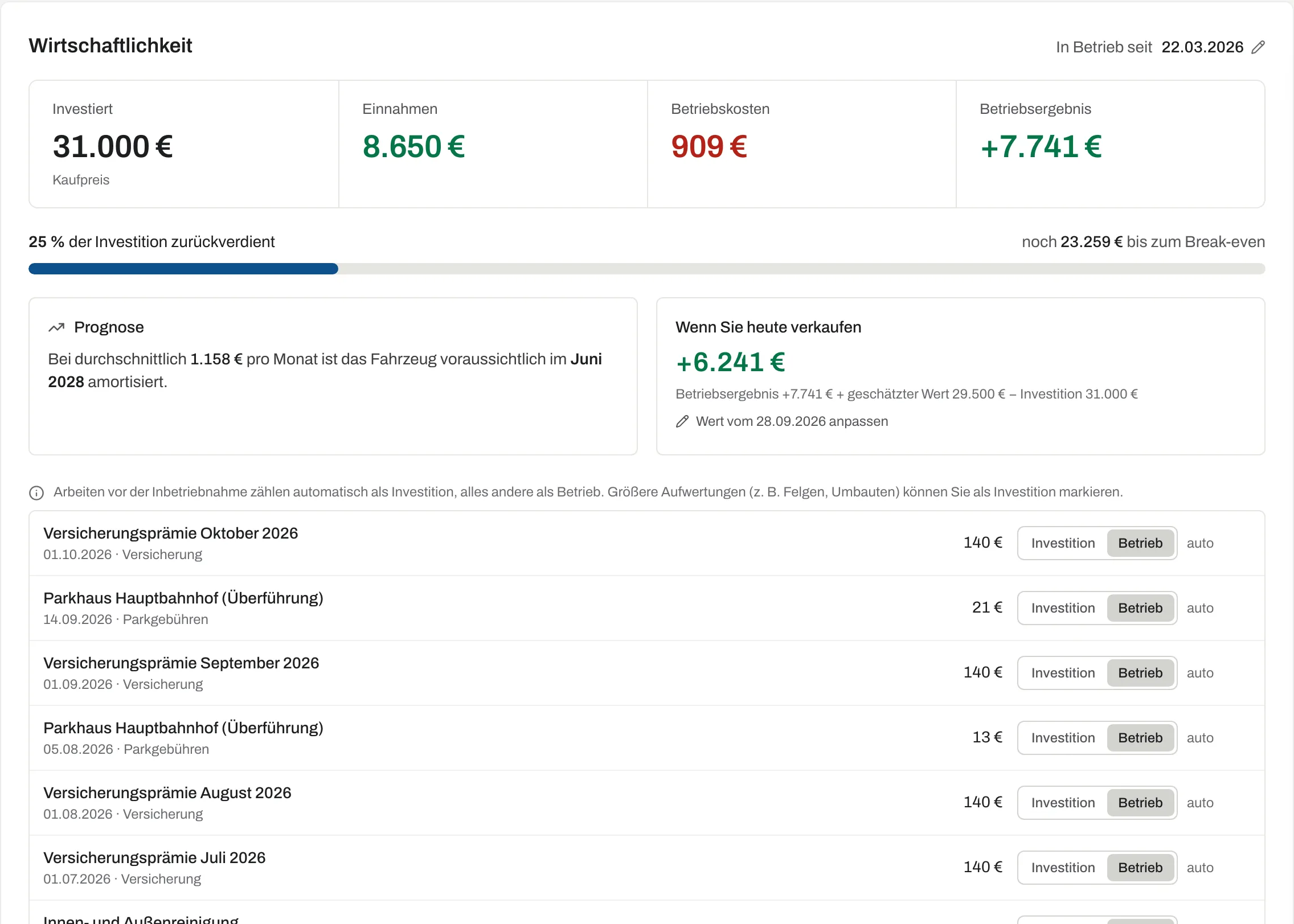Mark Versicherungsprämie Juli 2026 as Investition
This screenshot has height=924, width=1294.
click(1063, 868)
